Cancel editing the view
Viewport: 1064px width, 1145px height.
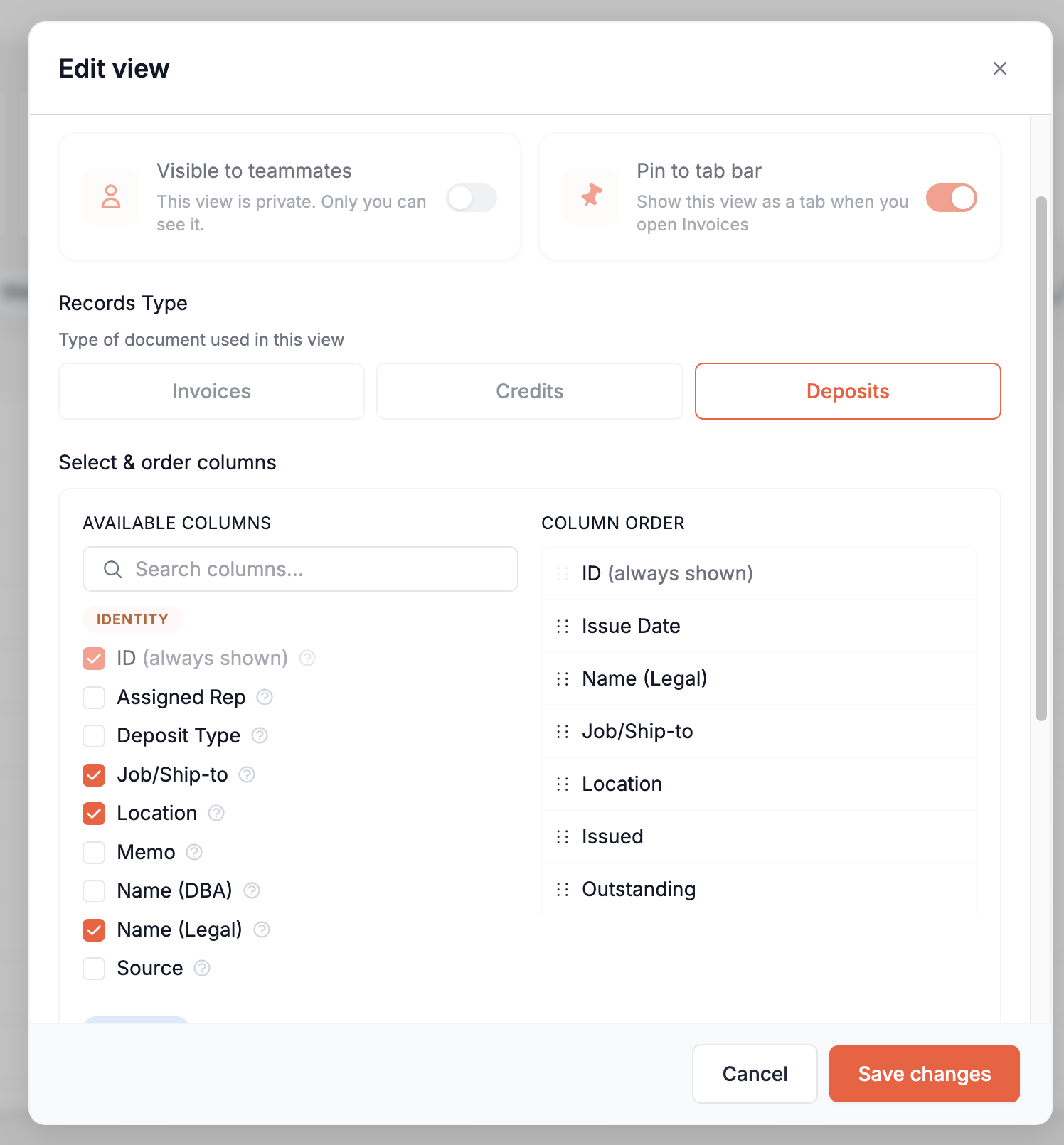click(755, 1074)
